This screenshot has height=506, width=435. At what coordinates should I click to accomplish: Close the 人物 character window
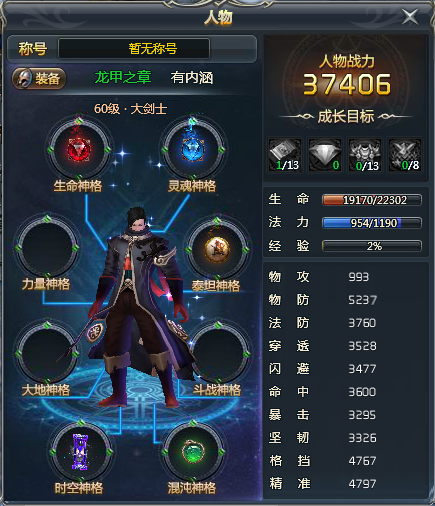[410, 16]
